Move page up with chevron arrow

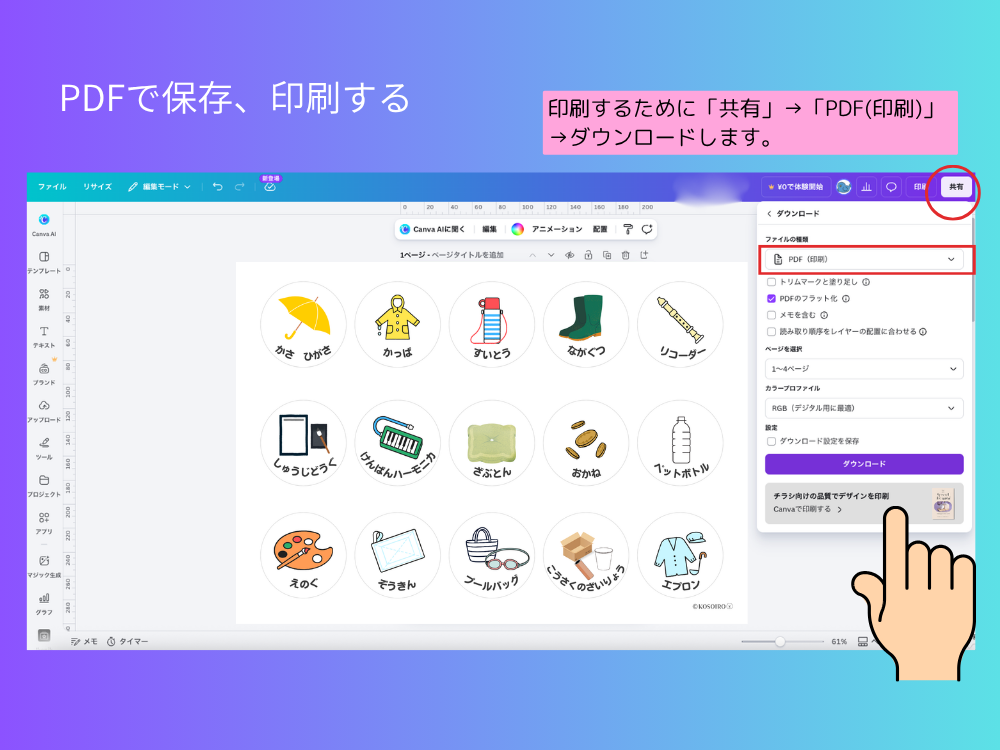(533, 255)
